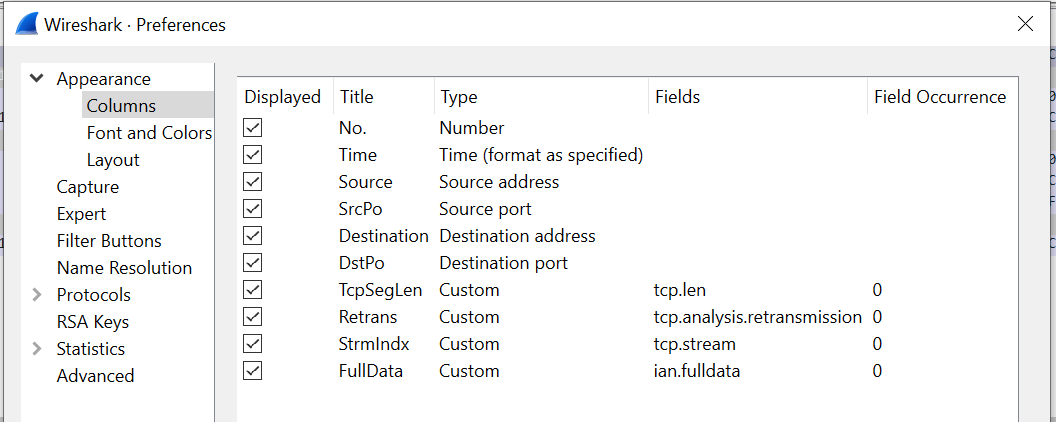Sort by the Title column header
This screenshot has height=422, width=1056.
[357, 97]
